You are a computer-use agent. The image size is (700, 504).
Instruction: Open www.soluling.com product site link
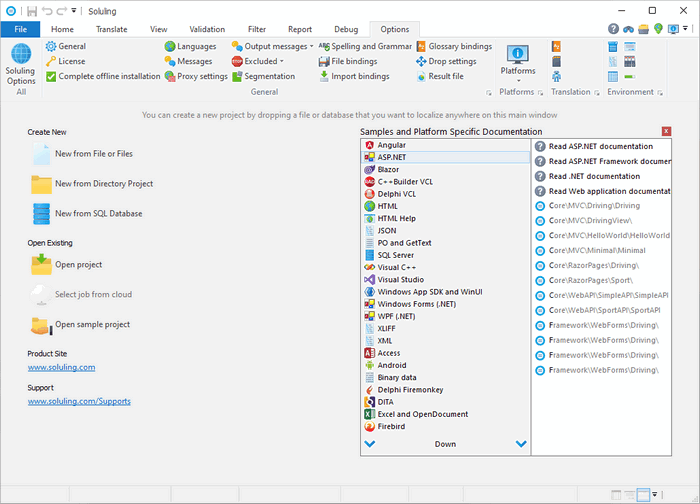tap(61, 367)
